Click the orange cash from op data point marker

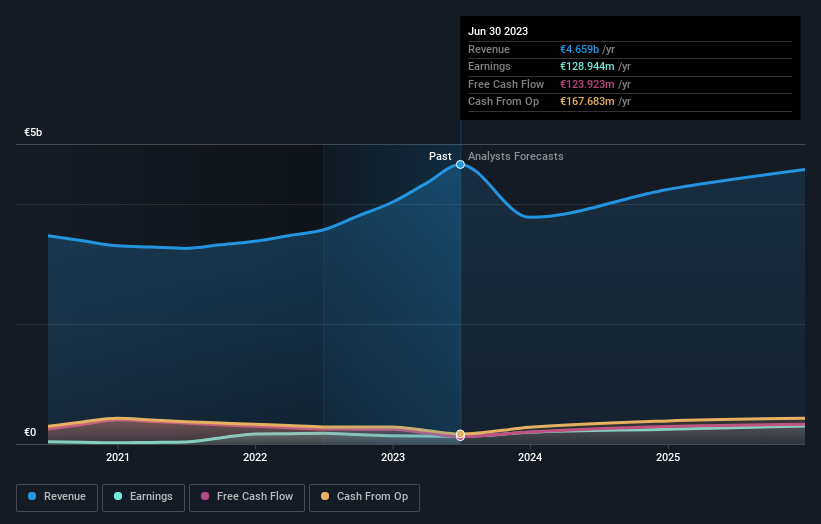tap(460, 433)
